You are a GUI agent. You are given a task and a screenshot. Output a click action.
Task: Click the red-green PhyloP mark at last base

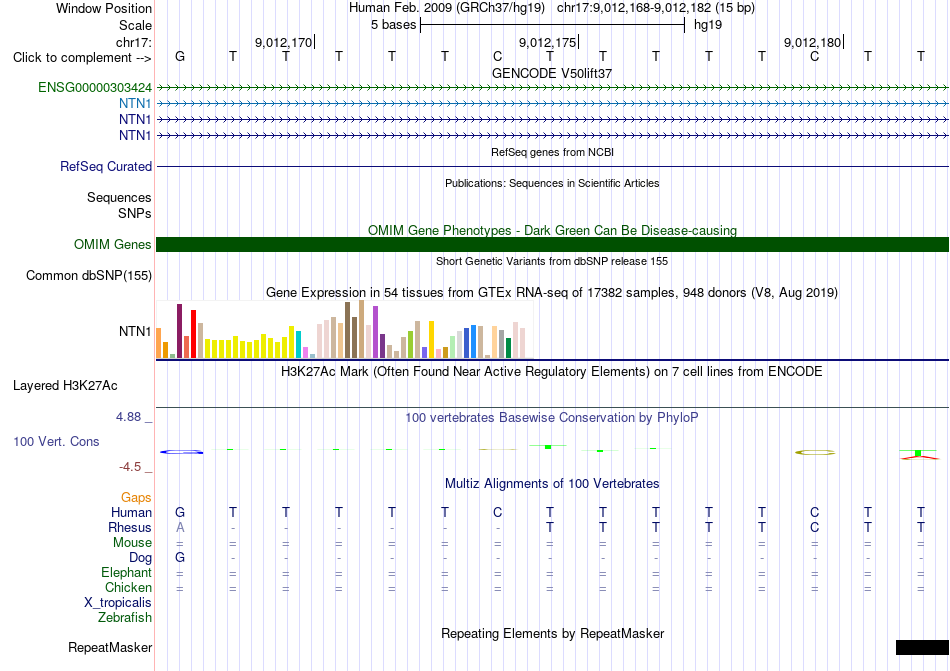[x=920, y=455]
